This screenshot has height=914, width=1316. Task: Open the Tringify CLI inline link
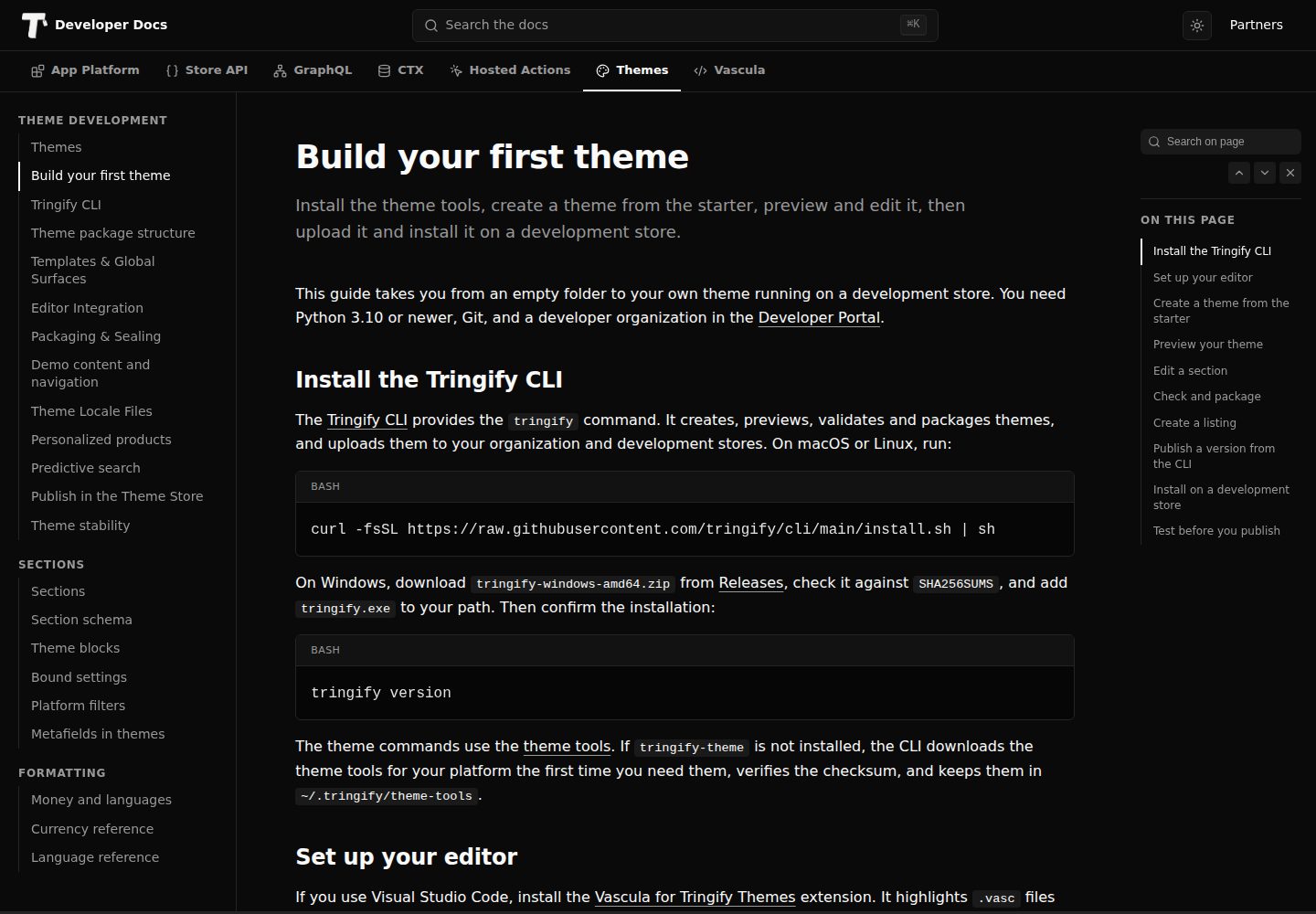pyautogui.click(x=367, y=420)
